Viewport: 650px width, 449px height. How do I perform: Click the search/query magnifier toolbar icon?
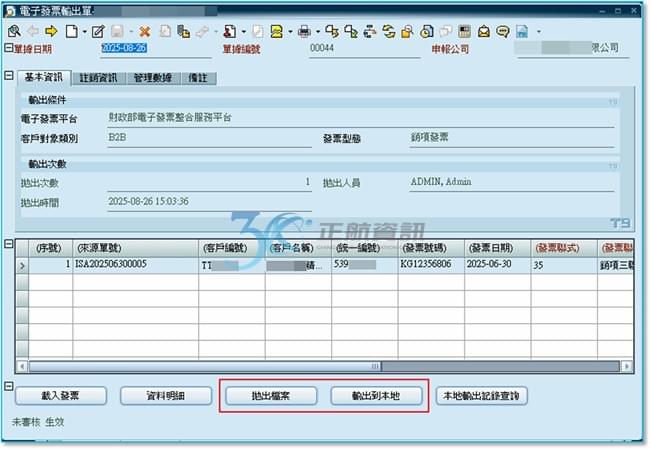14,31
